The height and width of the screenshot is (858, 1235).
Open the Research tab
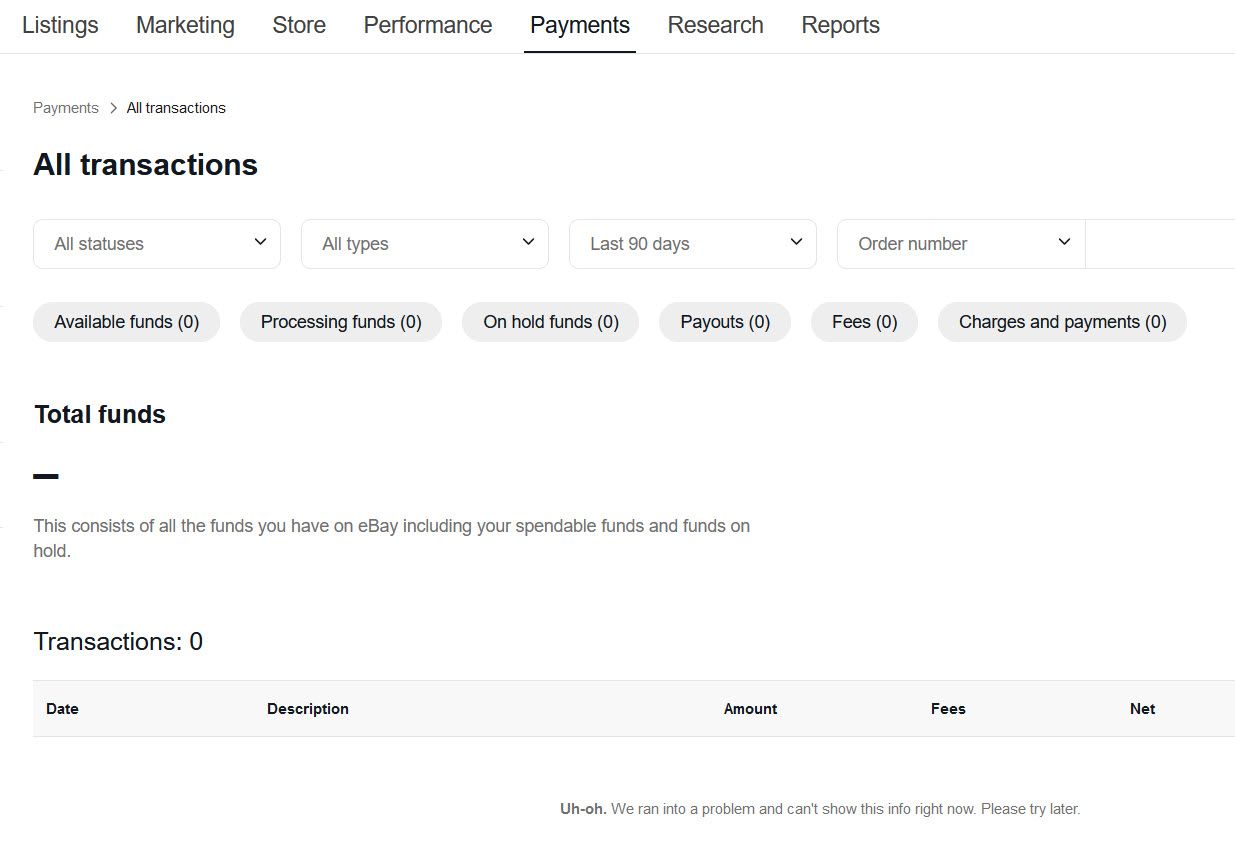[715, 25]
